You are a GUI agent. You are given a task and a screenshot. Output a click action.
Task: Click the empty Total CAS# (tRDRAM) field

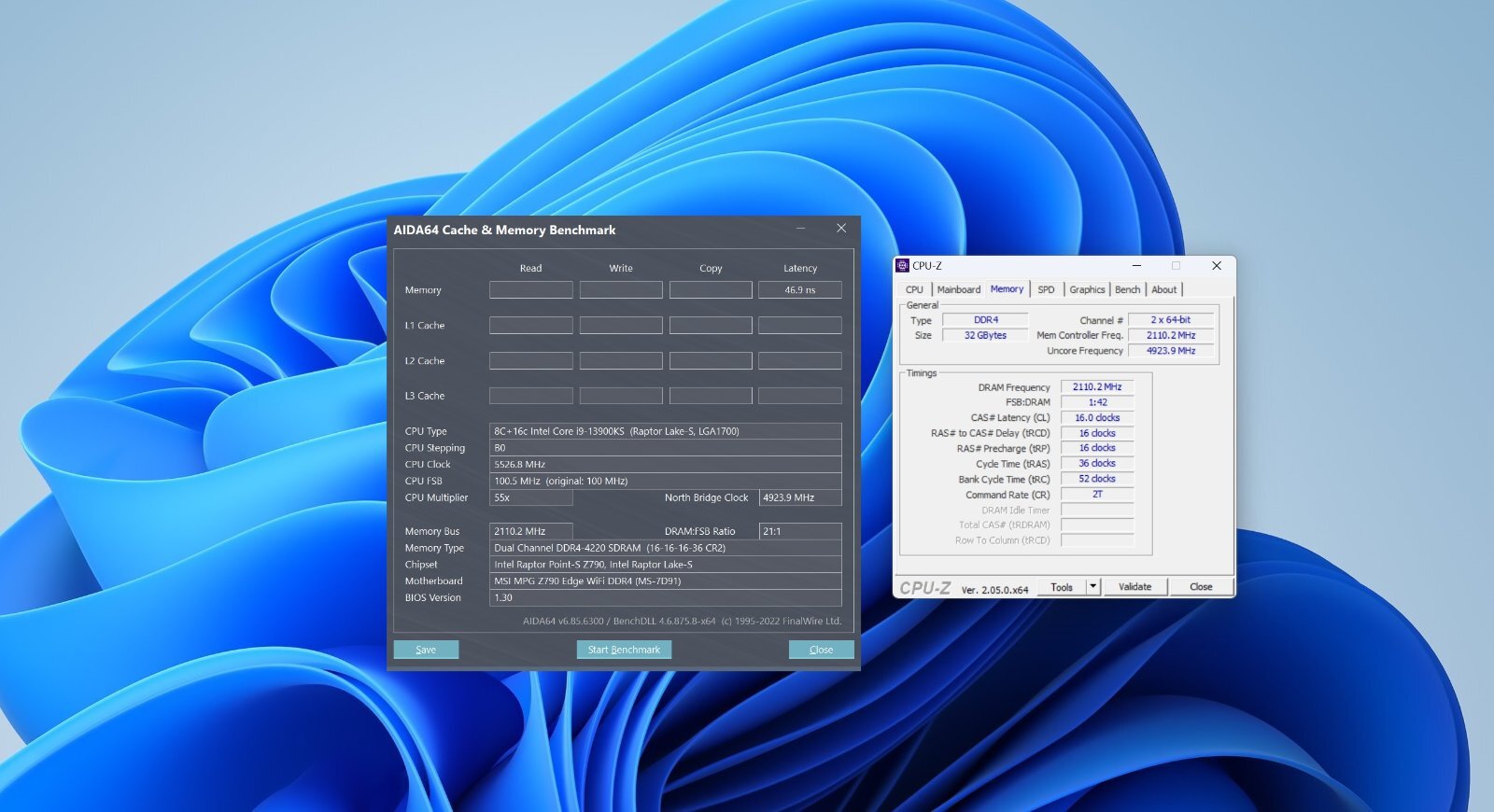(1097, 525)
